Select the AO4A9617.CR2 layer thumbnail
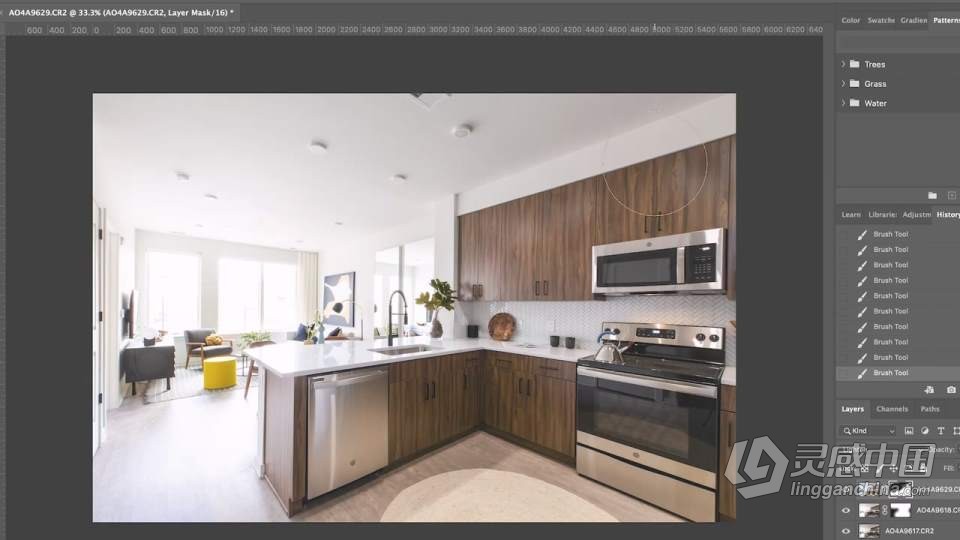The image size is (960, 540). 869,531
